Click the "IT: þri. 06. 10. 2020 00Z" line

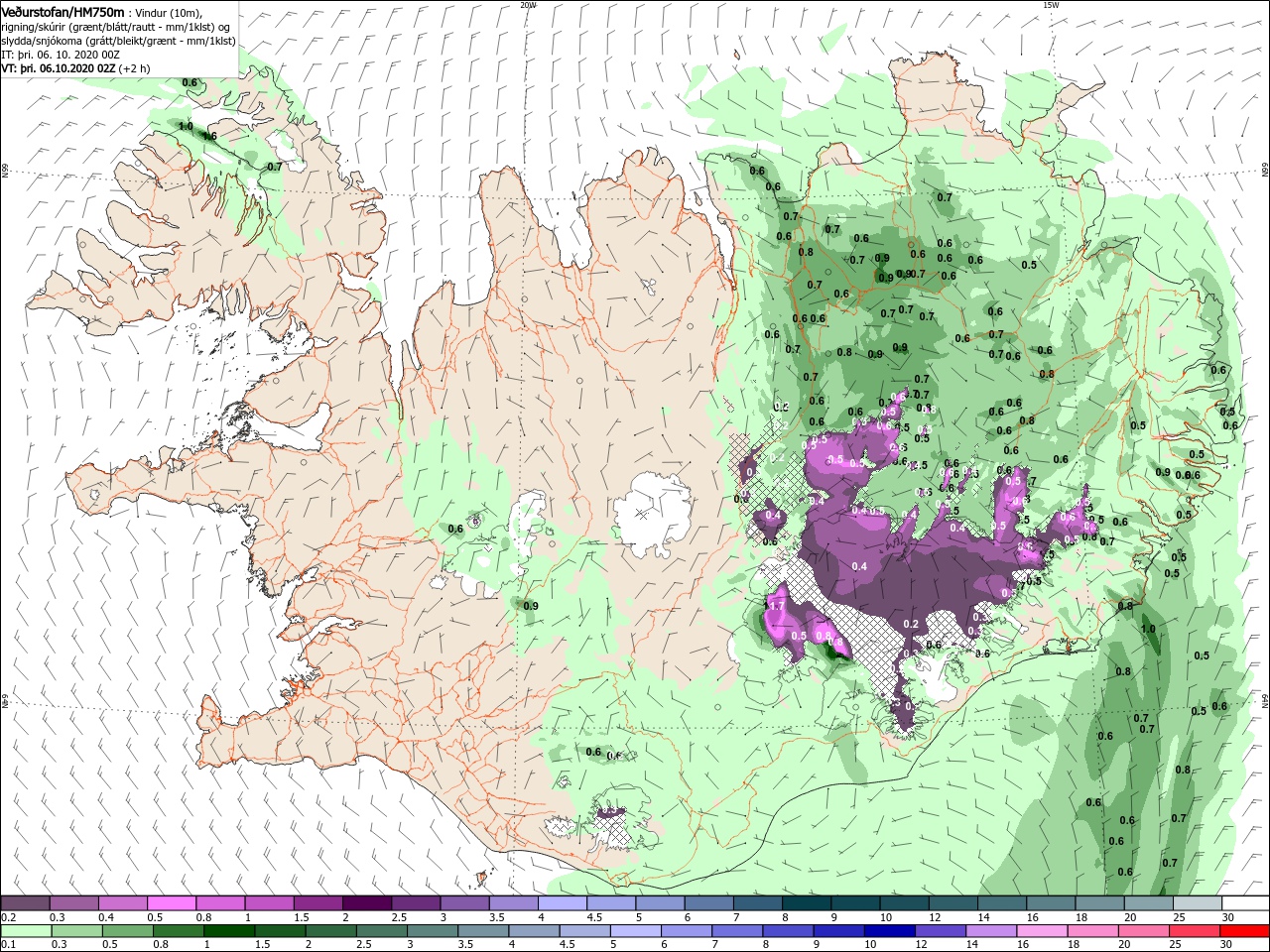pyautogui.click(x=59, y=54)
